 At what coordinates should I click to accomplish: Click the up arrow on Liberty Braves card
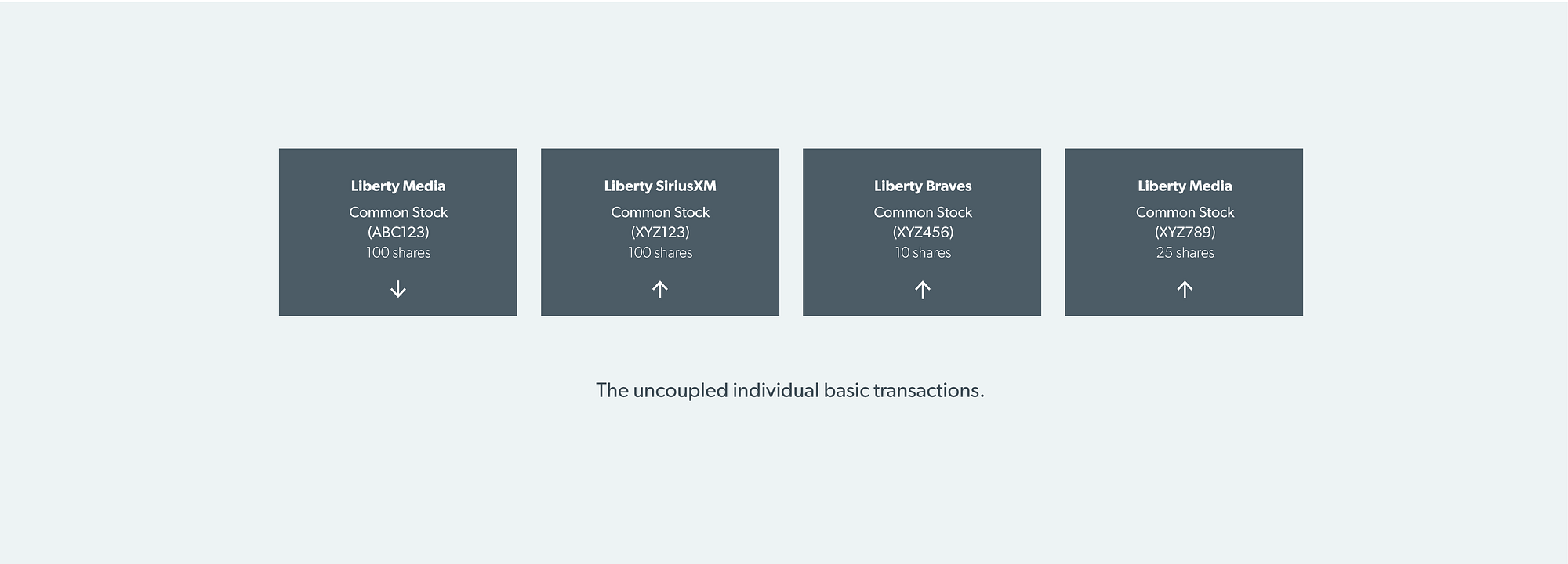pyautogui.click(x=923, y=290)
